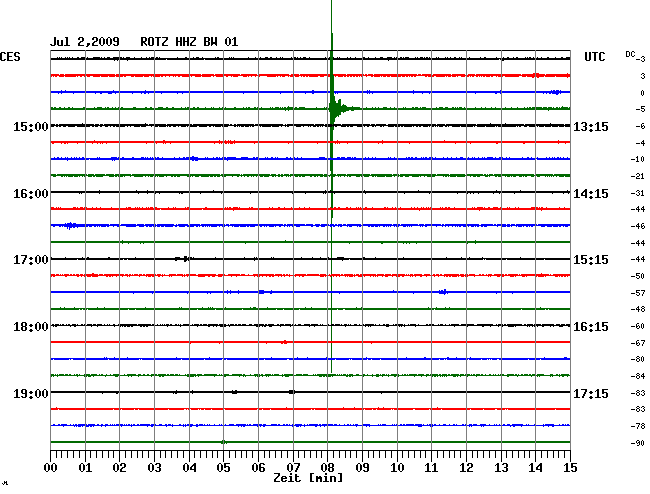Click DC offset value '-57'

point(638,293)
